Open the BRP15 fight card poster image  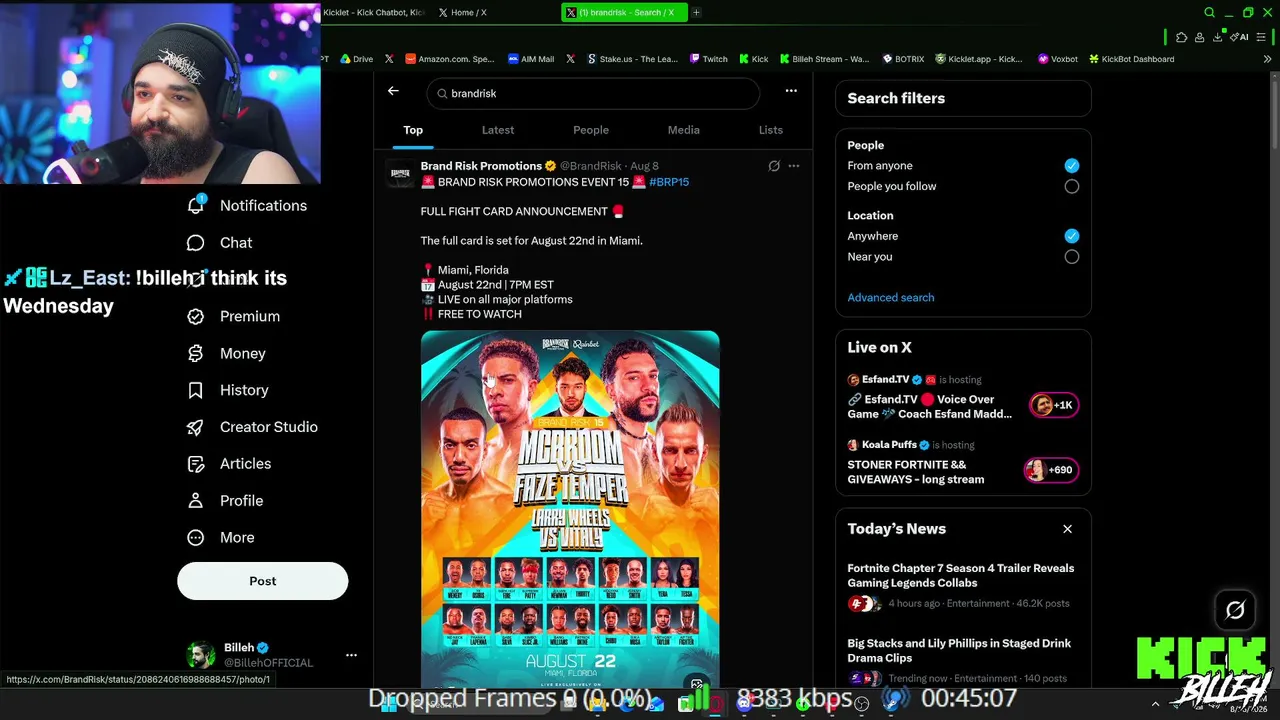click(570, 510)
